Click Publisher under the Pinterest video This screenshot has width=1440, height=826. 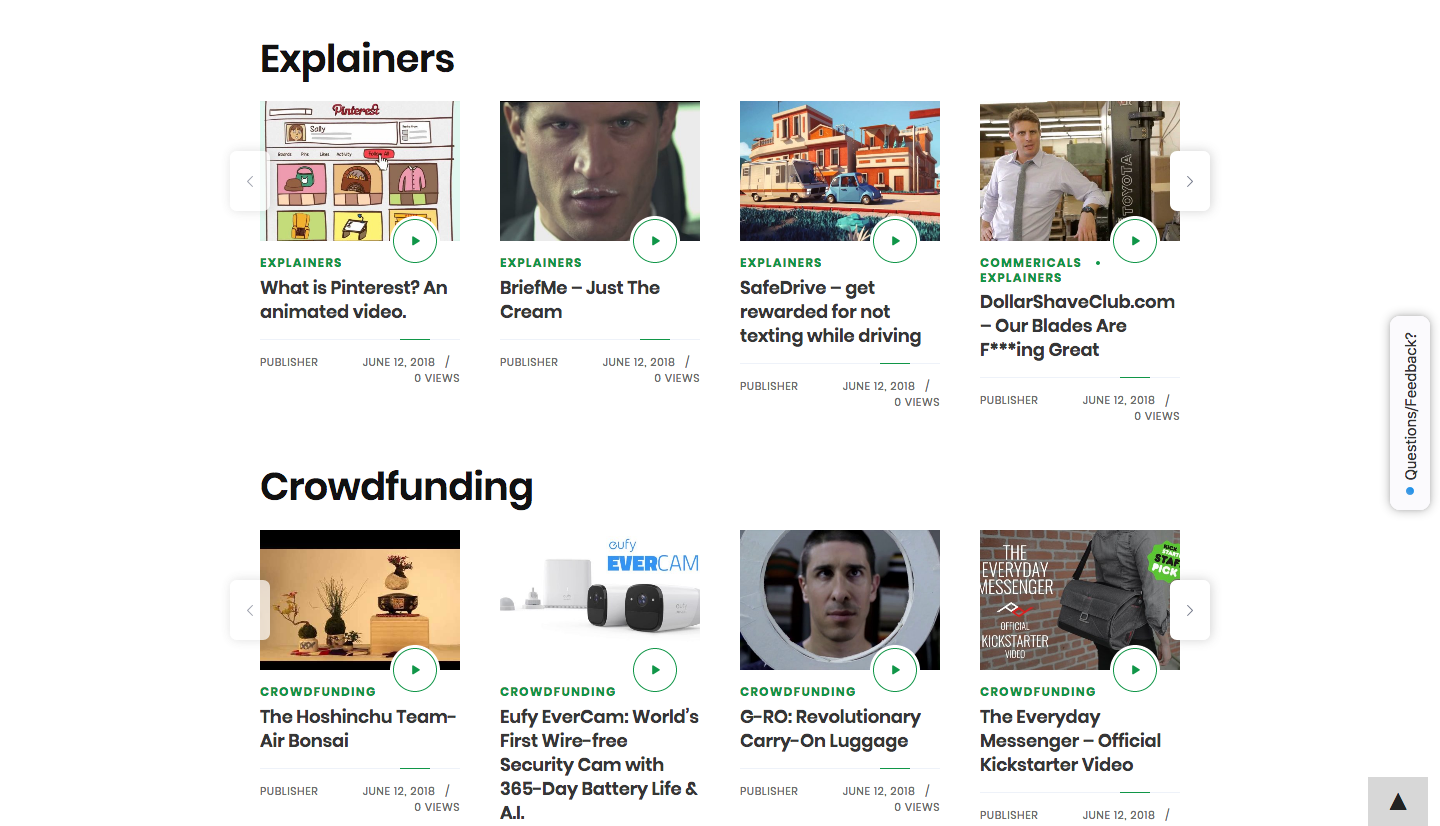(289, 362)
